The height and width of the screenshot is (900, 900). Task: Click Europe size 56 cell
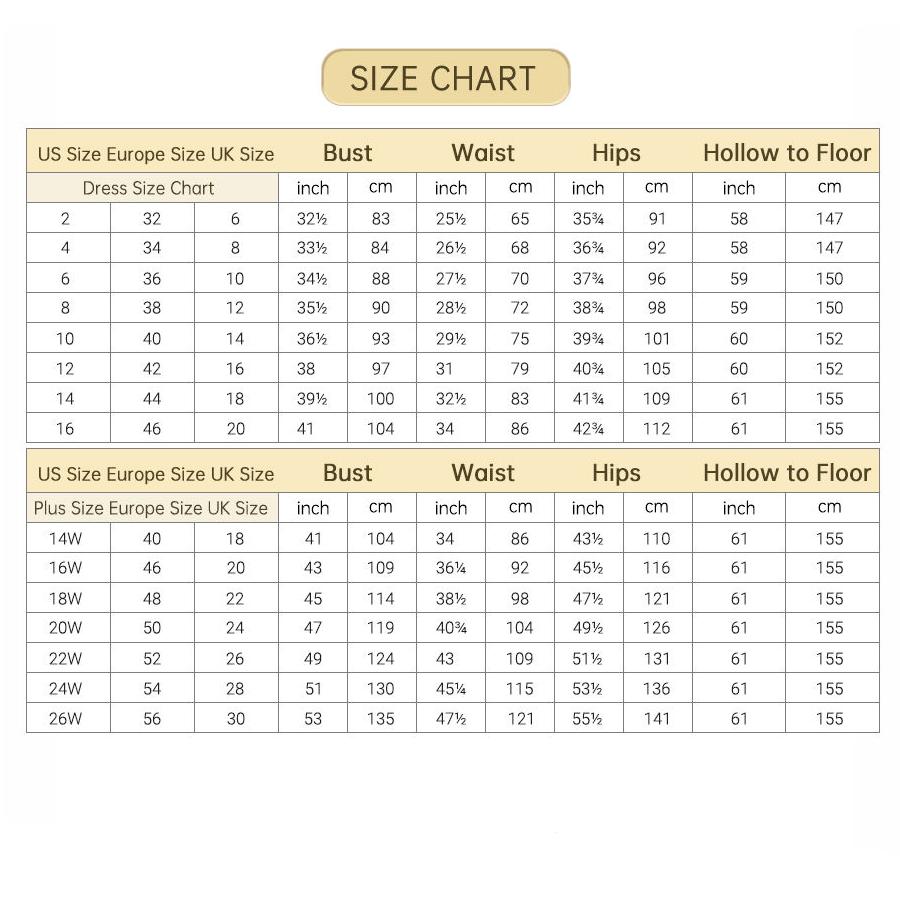(x=152, y=719)
